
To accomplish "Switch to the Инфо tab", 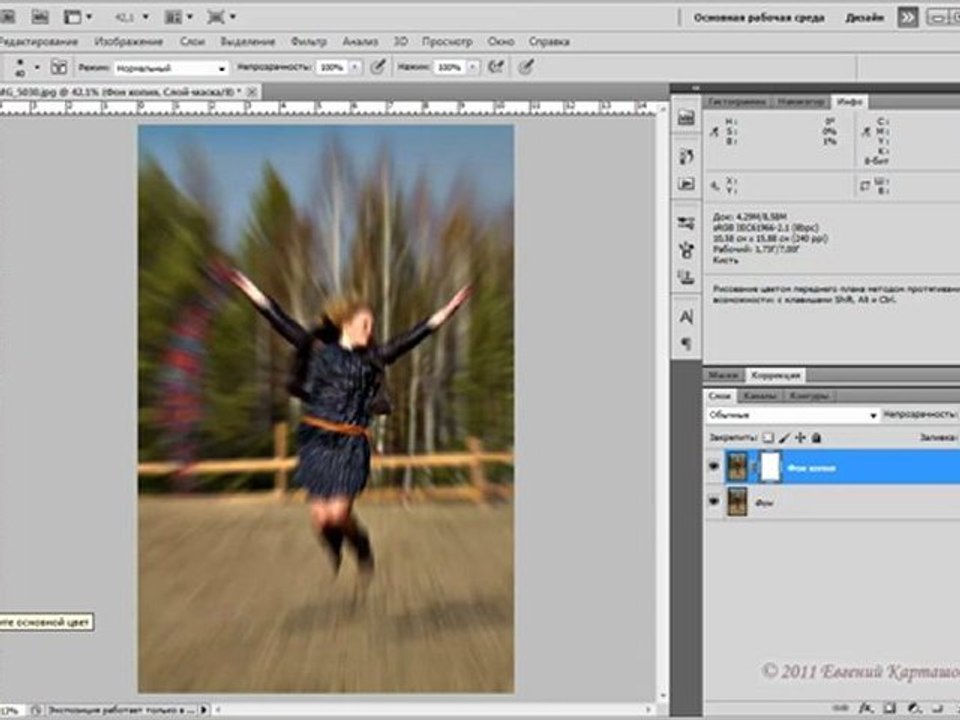I will [849, 102].
